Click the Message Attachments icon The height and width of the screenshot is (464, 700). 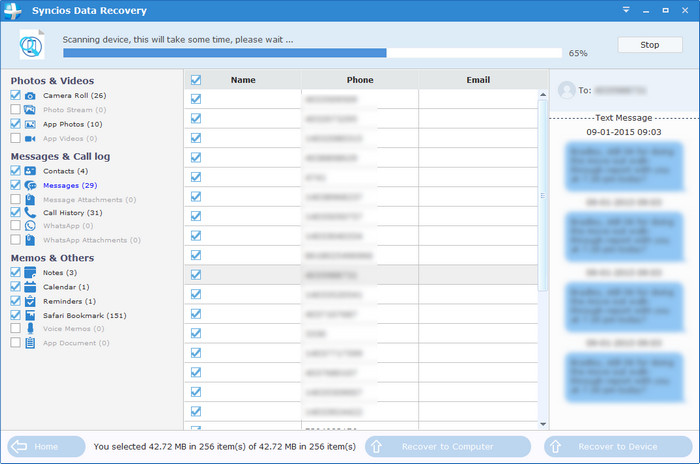point(30,199)
